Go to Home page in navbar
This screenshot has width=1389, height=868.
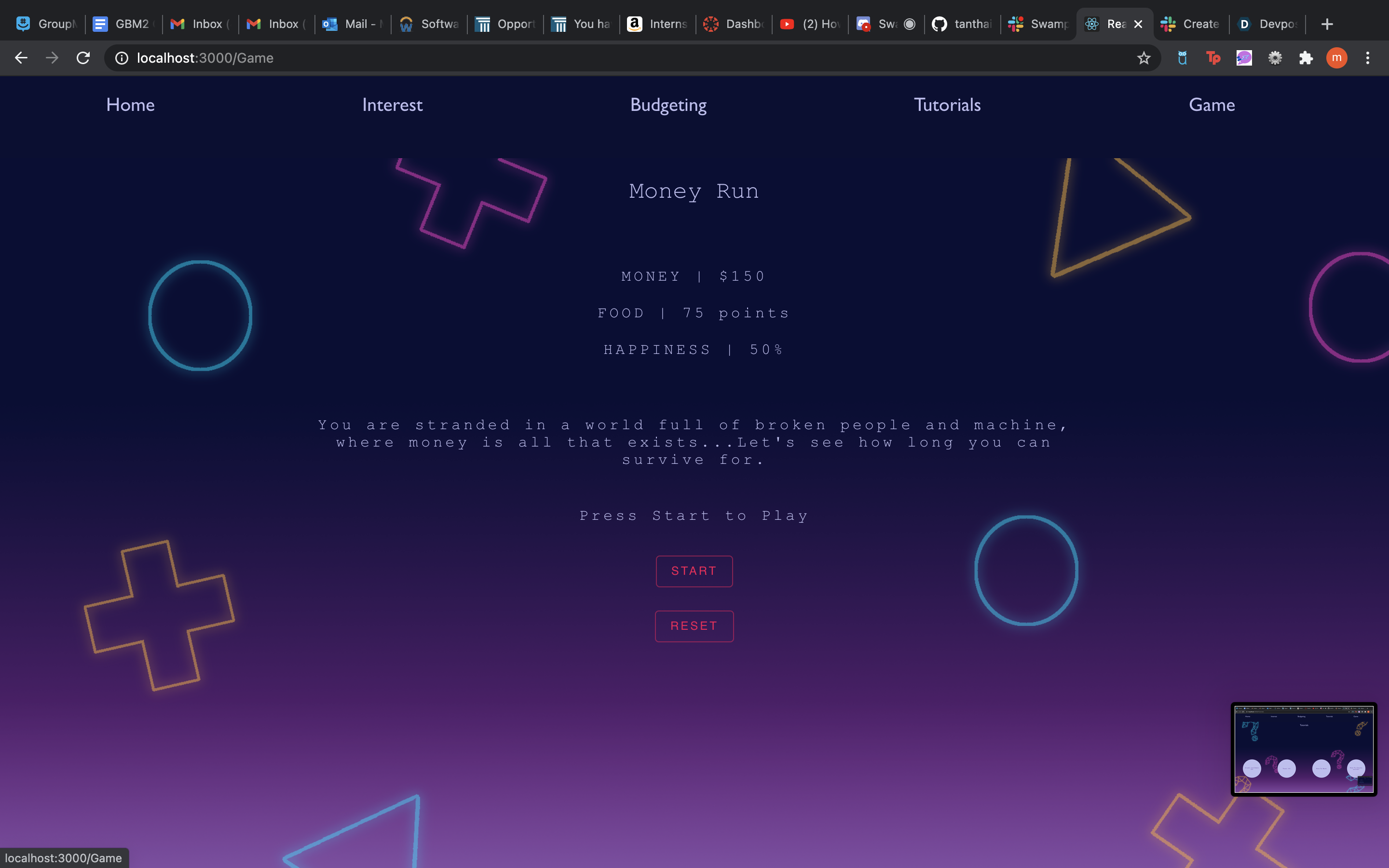pos(130,105)
